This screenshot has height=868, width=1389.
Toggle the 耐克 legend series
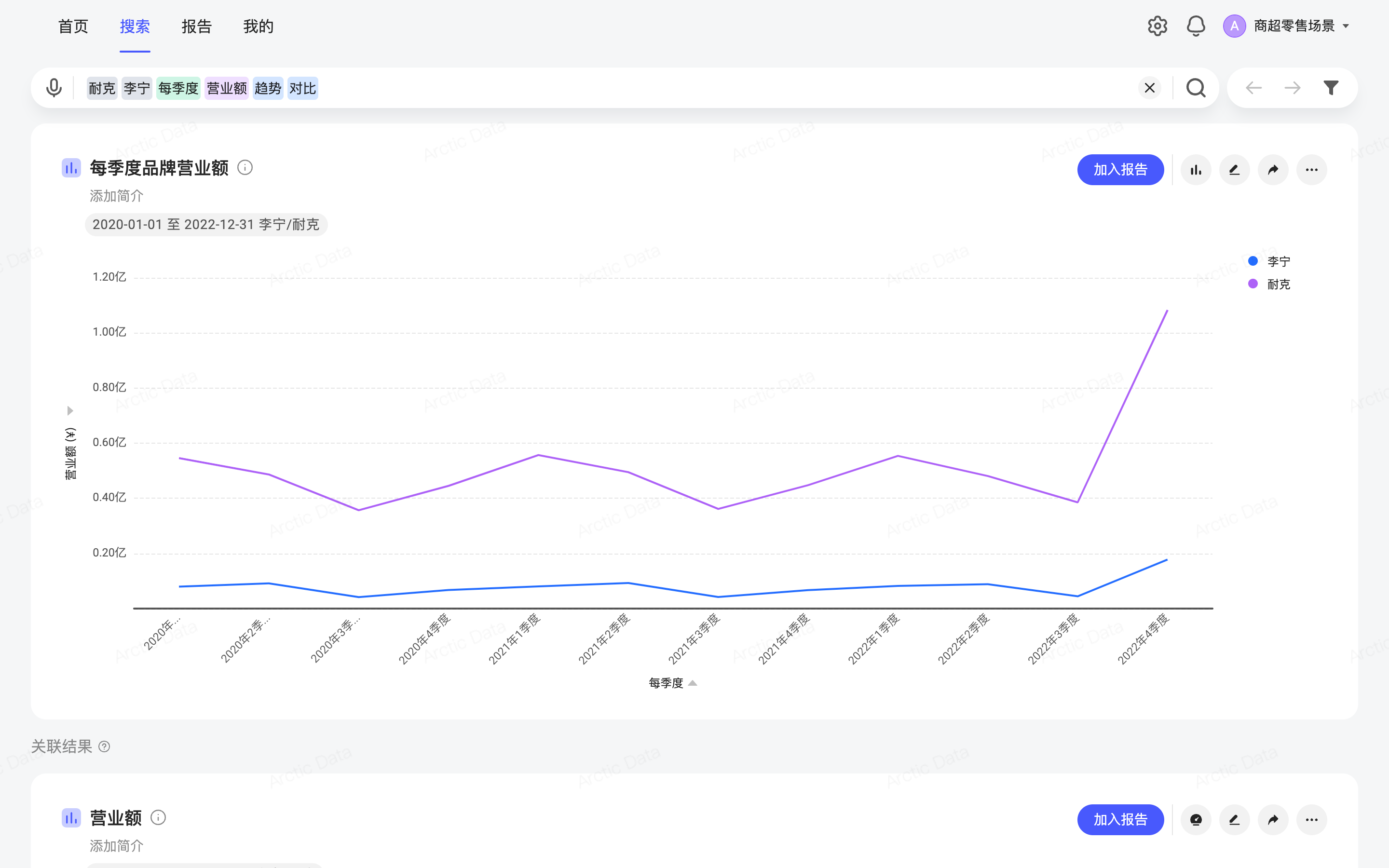coord(1269,284)
